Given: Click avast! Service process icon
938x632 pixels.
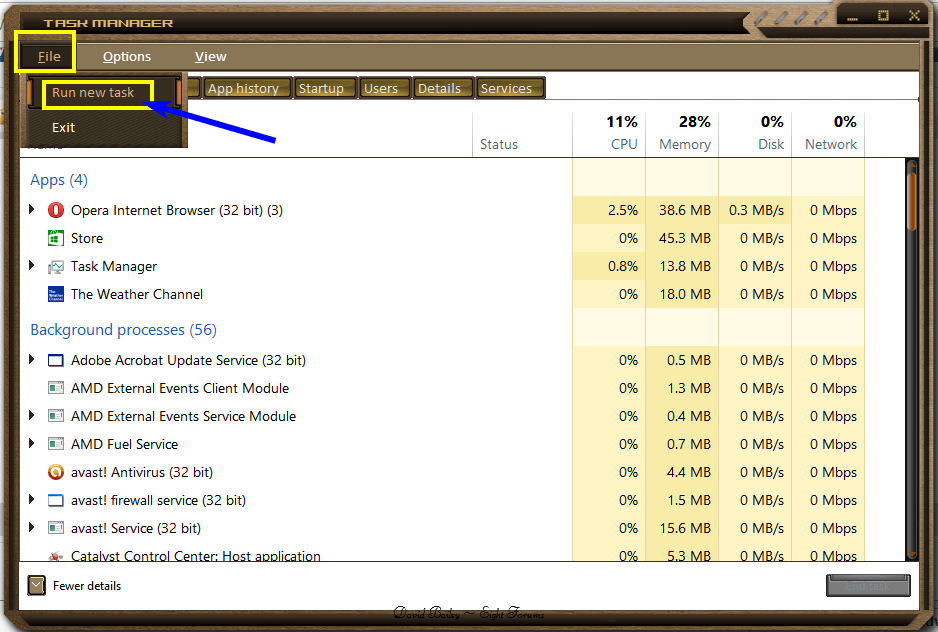Looking at the screenshot, I should click(x=56, y=528).
